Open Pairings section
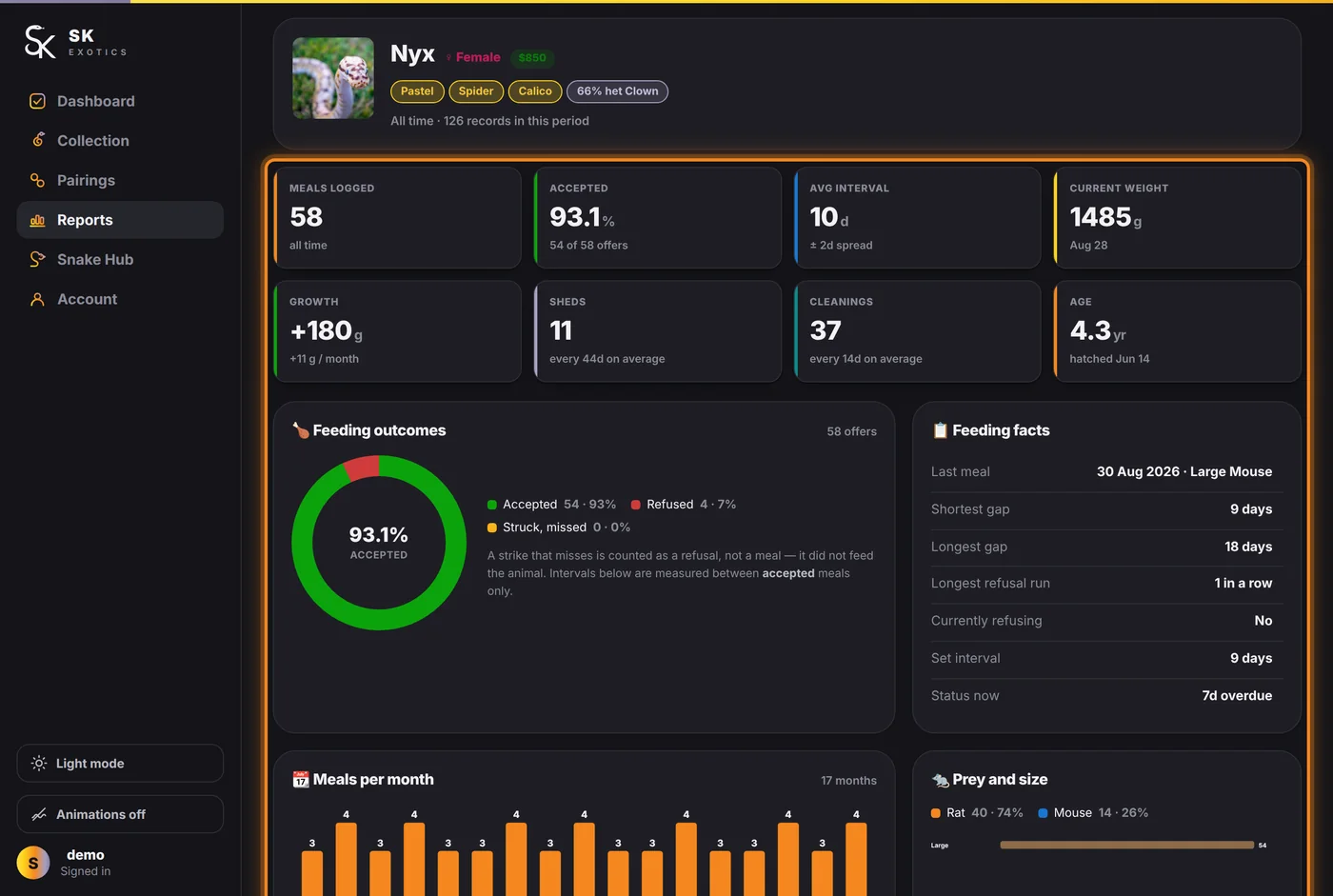This screenshot has height=896, width=1333. tap(120, 180)
